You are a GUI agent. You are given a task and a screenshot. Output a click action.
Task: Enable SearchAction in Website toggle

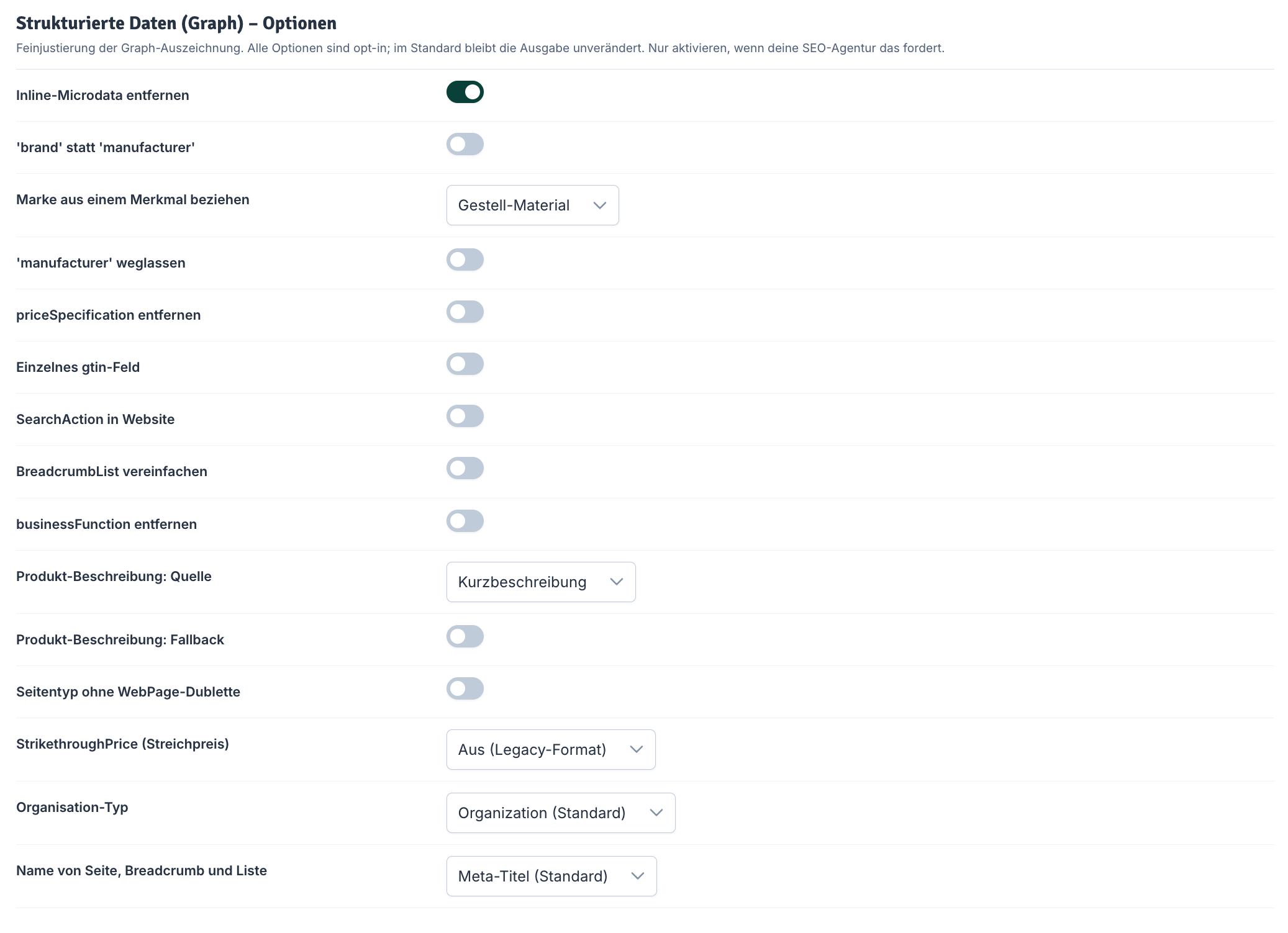tap(465, 416)
